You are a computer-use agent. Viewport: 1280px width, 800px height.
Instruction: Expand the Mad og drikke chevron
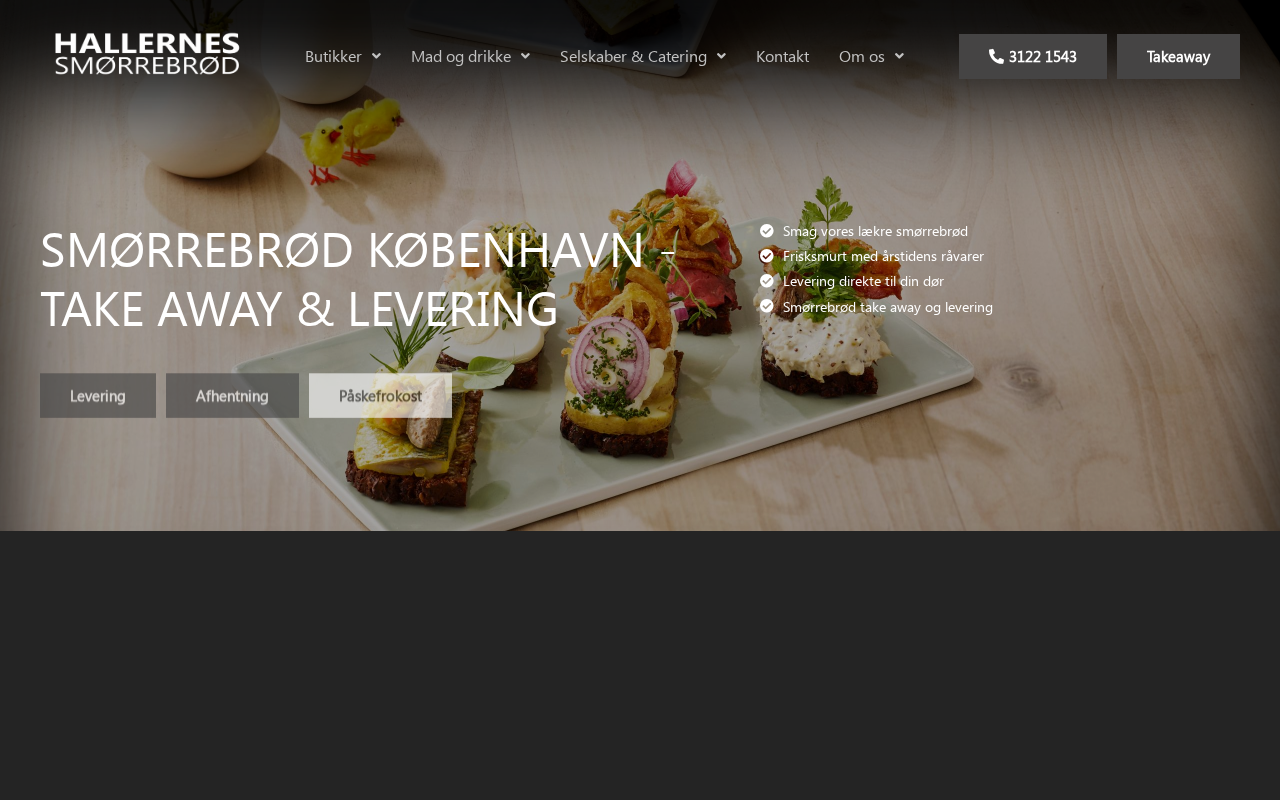pyautogui.click(x=525, y=56)
